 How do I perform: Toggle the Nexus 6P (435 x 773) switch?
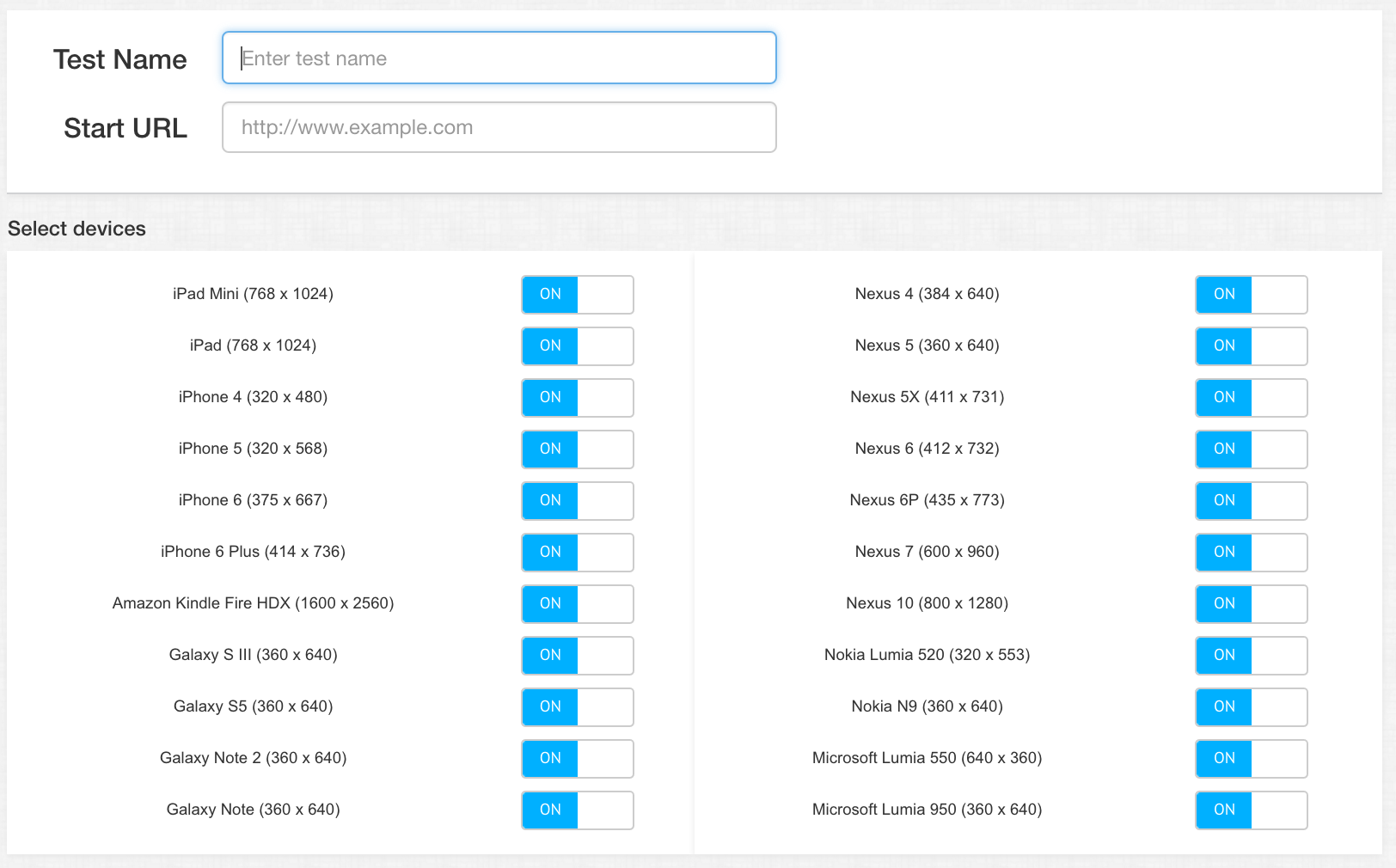coord(1252,501)
